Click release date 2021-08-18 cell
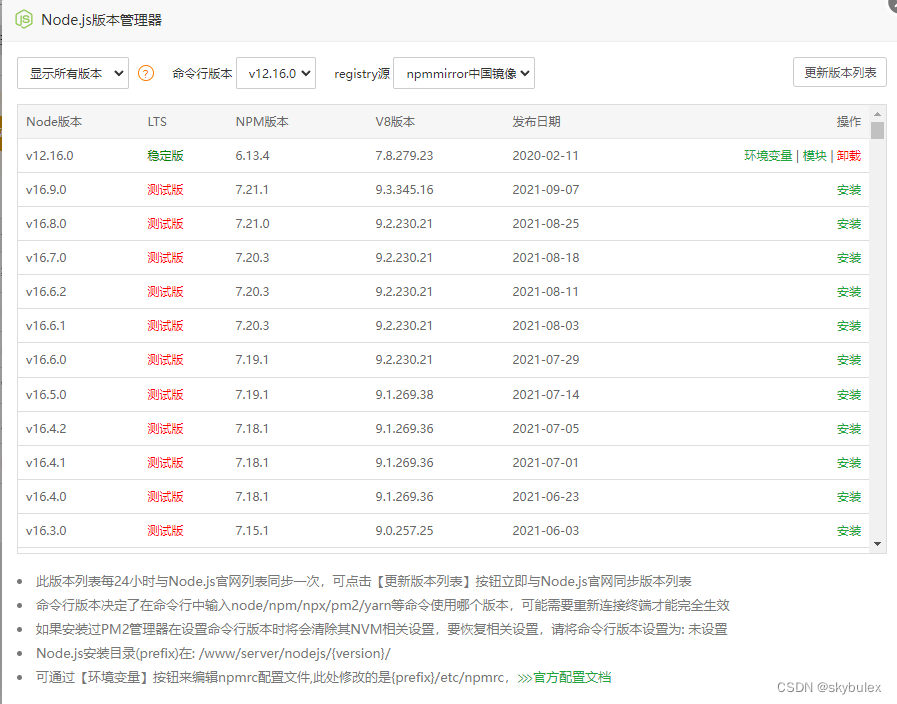The height and width of the screenshot is (704, 897). [x=546, y=258]
